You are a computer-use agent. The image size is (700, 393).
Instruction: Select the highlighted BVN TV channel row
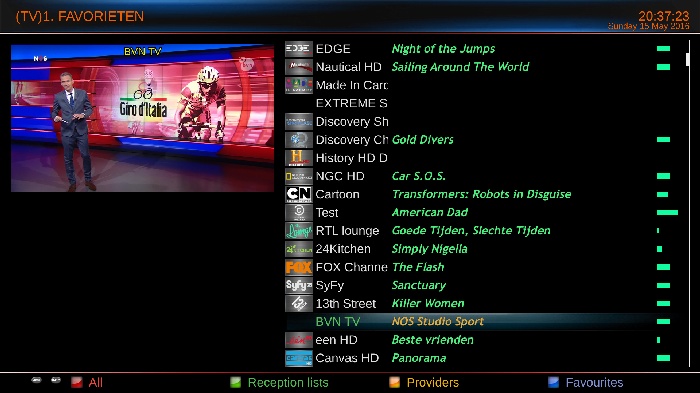point(479,322)
